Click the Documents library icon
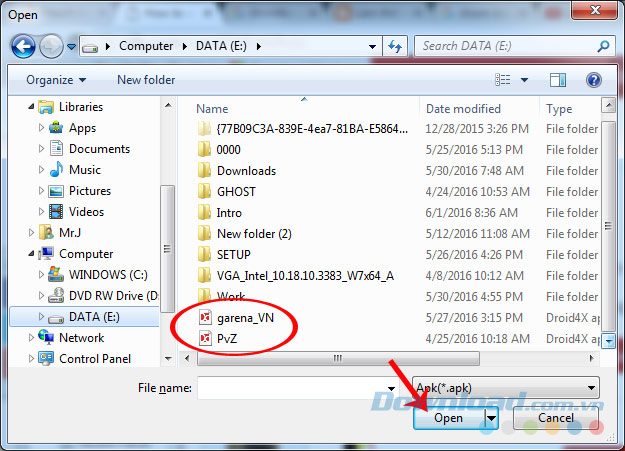 coord(56,148)
